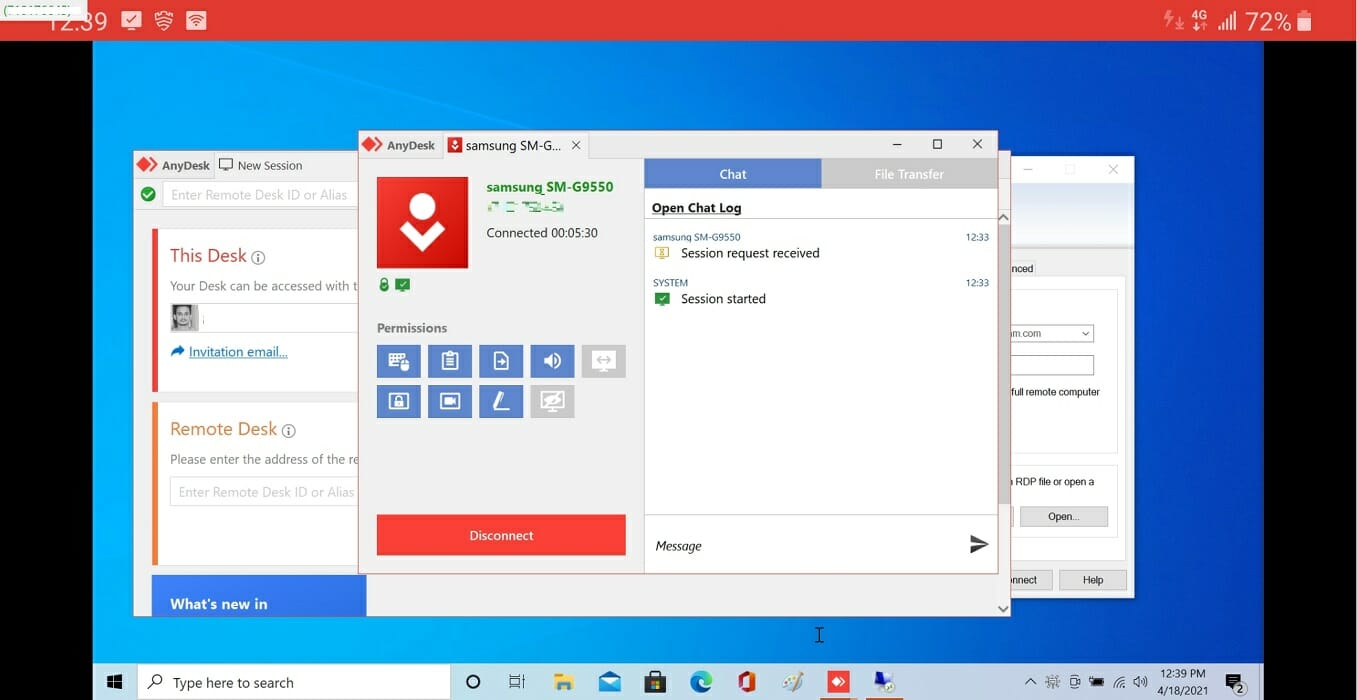The width and height of the screenshot is (1357, 700).
Task: Open Cortana from the taskbar
Action: [x=473, y=682]
